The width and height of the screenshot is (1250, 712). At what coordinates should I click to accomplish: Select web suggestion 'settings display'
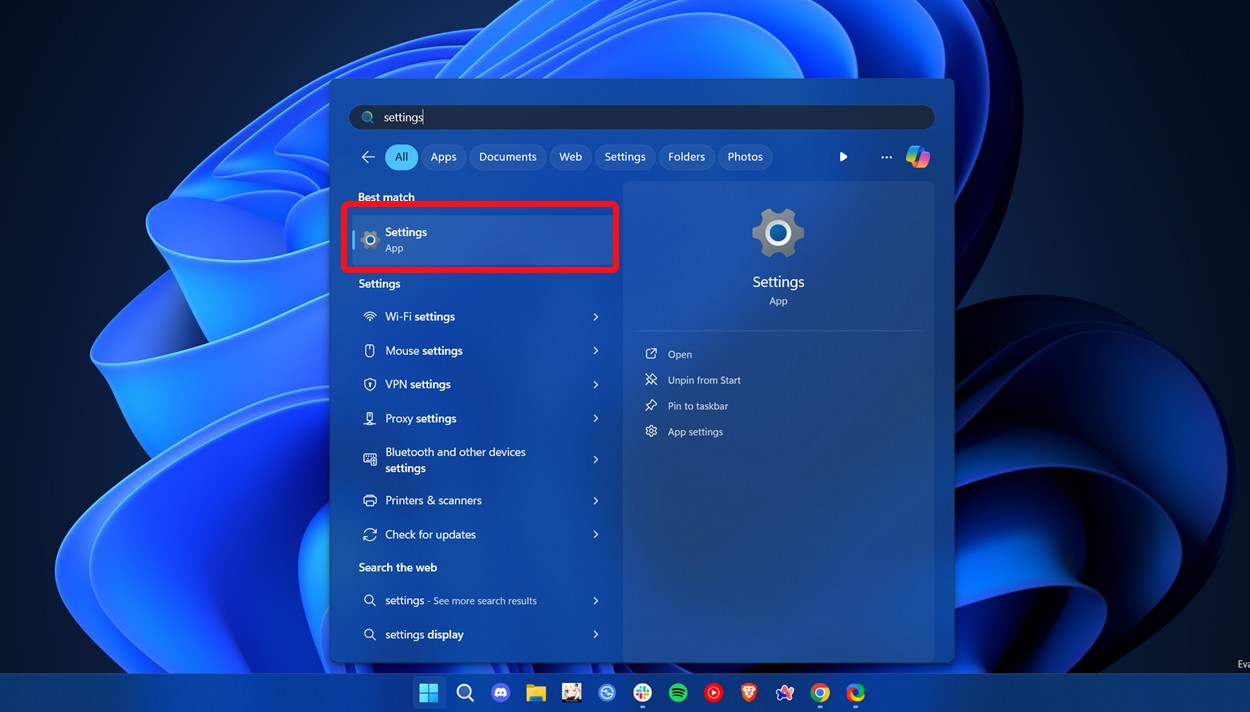481,635
